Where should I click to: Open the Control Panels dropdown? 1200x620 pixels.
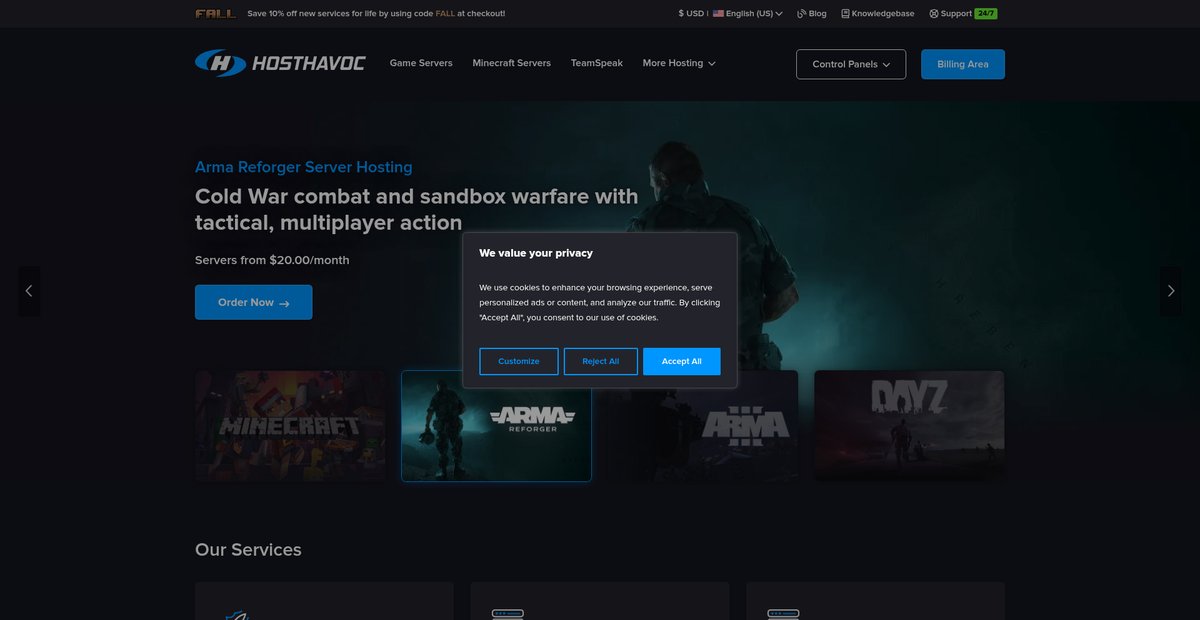click(851, 64)
